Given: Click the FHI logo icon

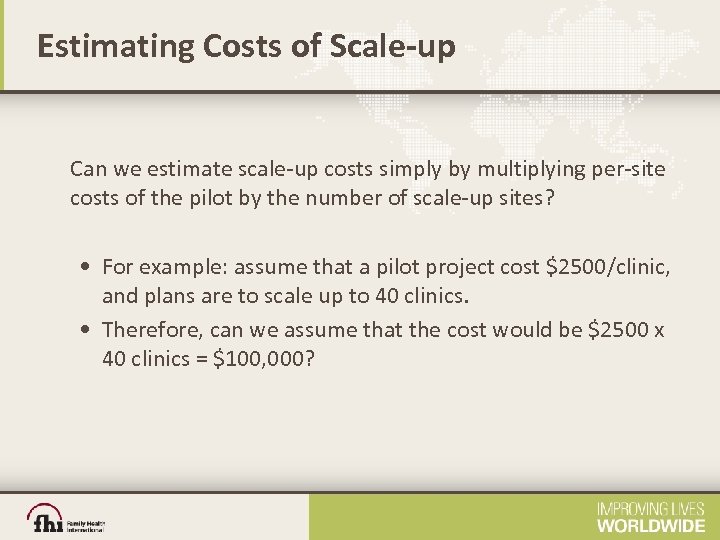Looking at the screenshot, I should (46, 519).
